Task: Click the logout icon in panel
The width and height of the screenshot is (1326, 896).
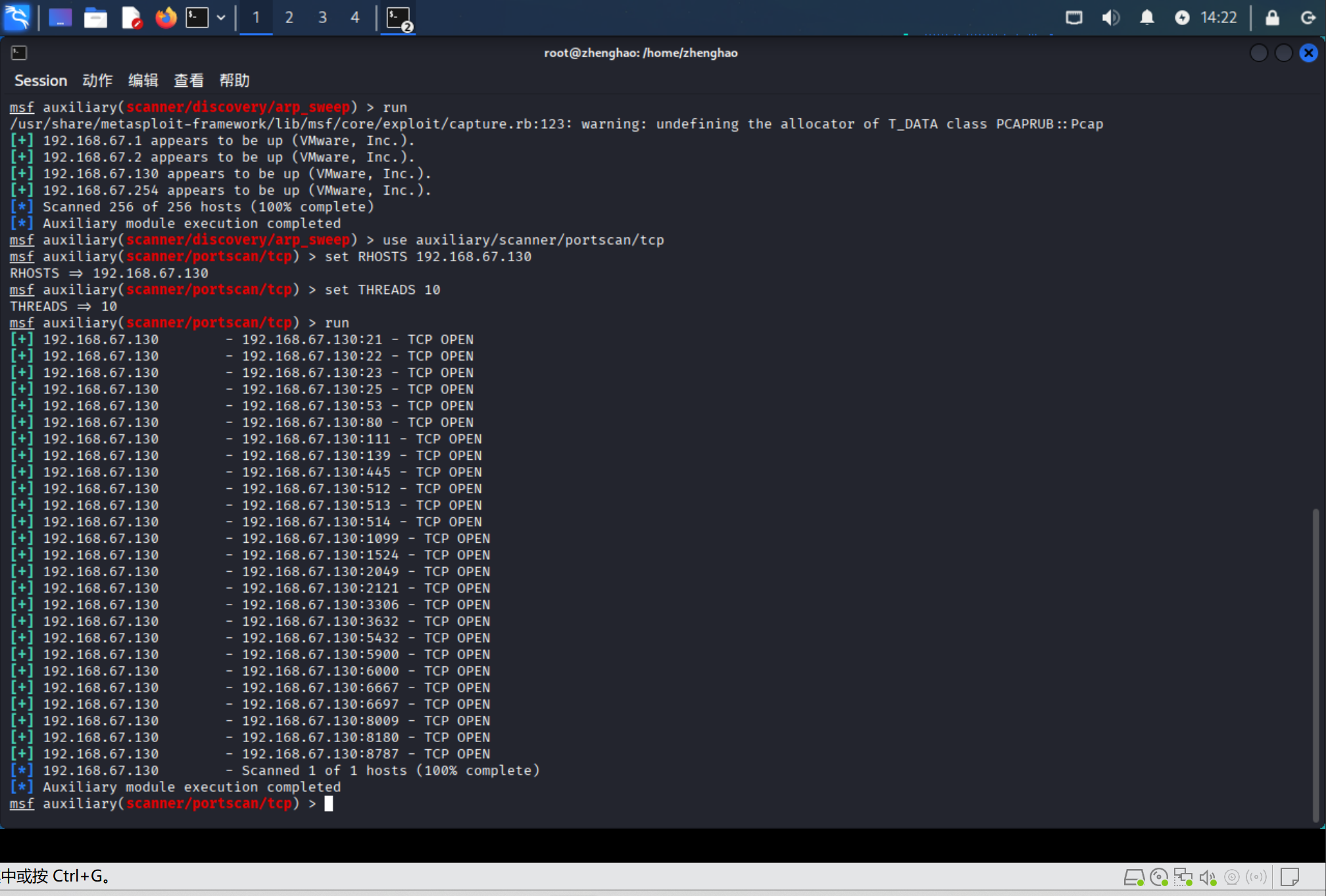Action: coord(1308,17)
